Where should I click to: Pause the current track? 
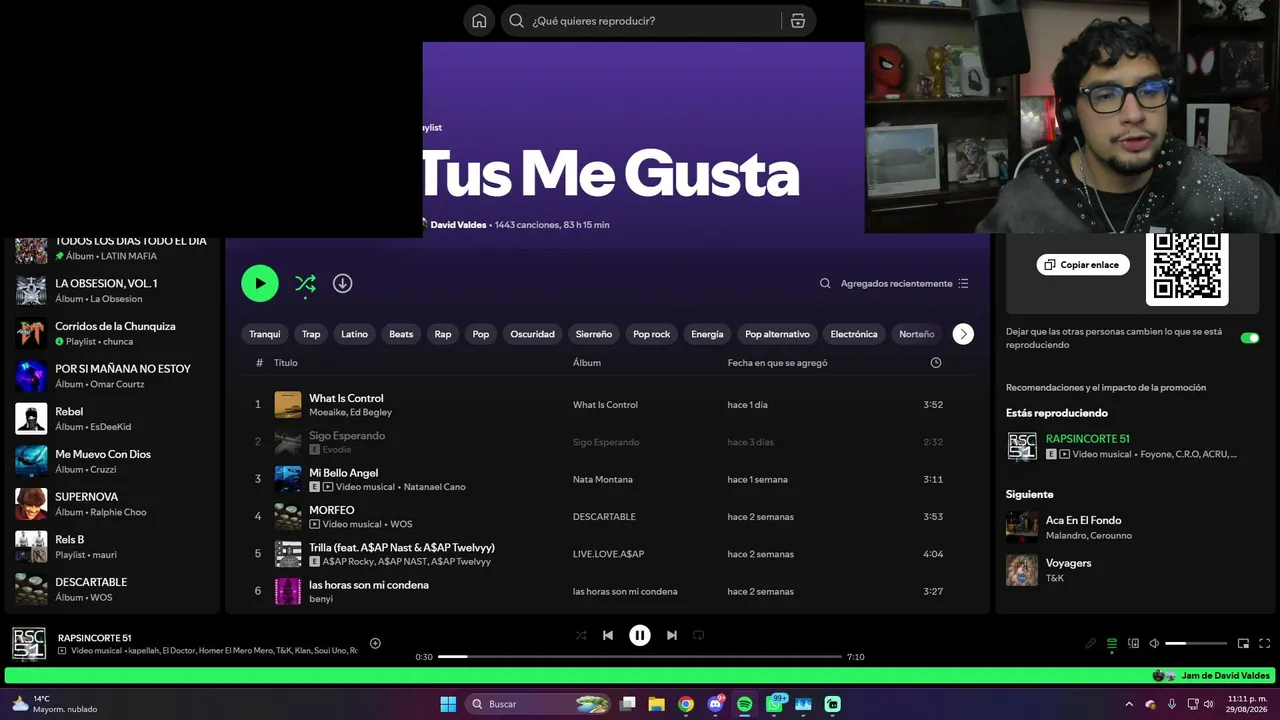(x=640, y=635)
